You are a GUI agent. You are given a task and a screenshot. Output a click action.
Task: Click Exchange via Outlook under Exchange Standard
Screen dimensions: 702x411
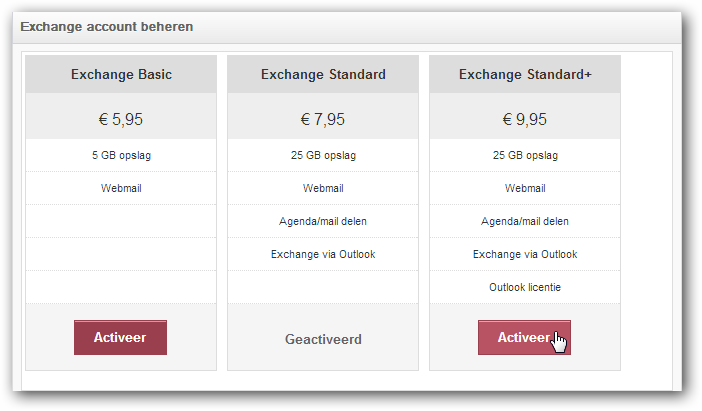click(x=323, y=254)
